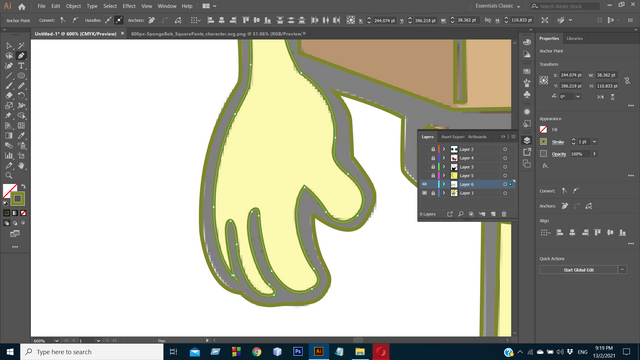
Task: Select the Scale tool
Action: pos(9,106)
